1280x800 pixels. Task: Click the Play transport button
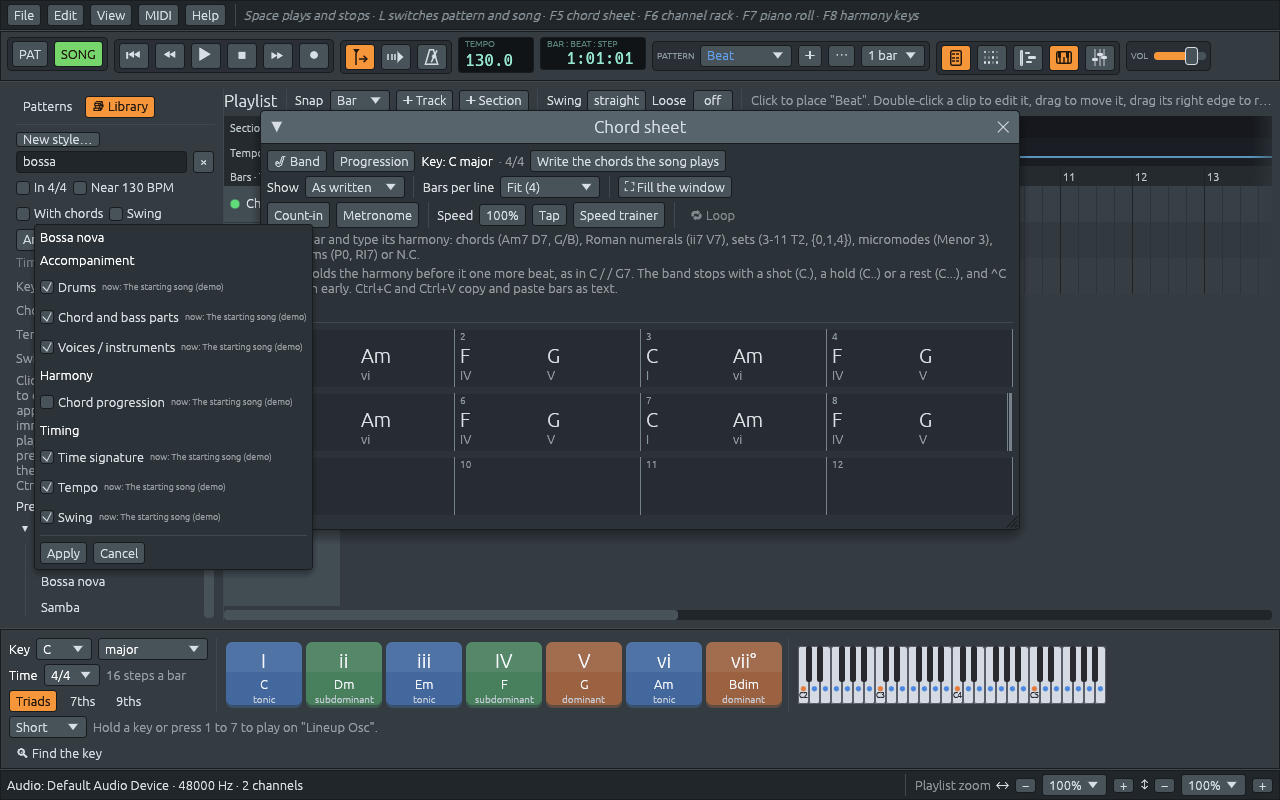click(205, 56)
